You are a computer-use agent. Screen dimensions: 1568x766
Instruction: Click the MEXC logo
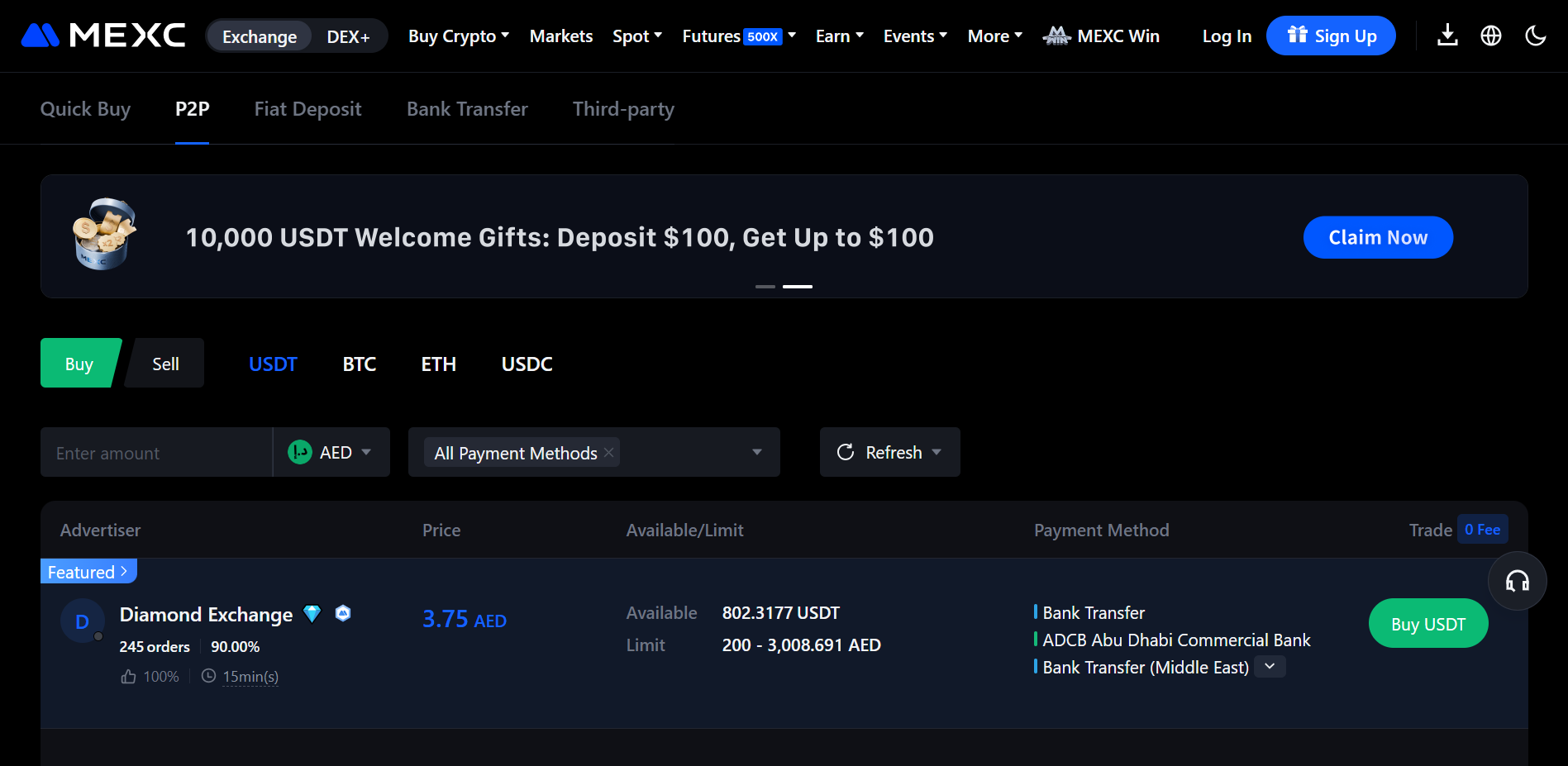103,36
